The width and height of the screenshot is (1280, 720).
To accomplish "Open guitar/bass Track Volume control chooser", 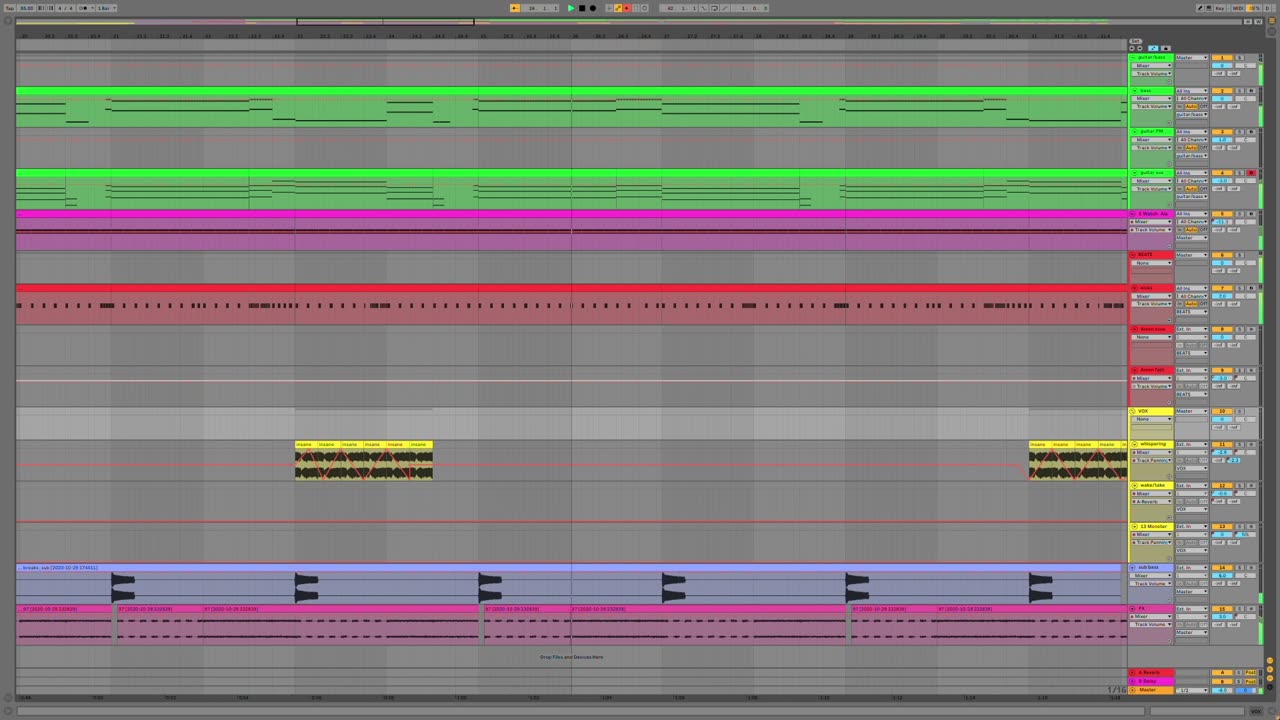I will coord(1153,74).
